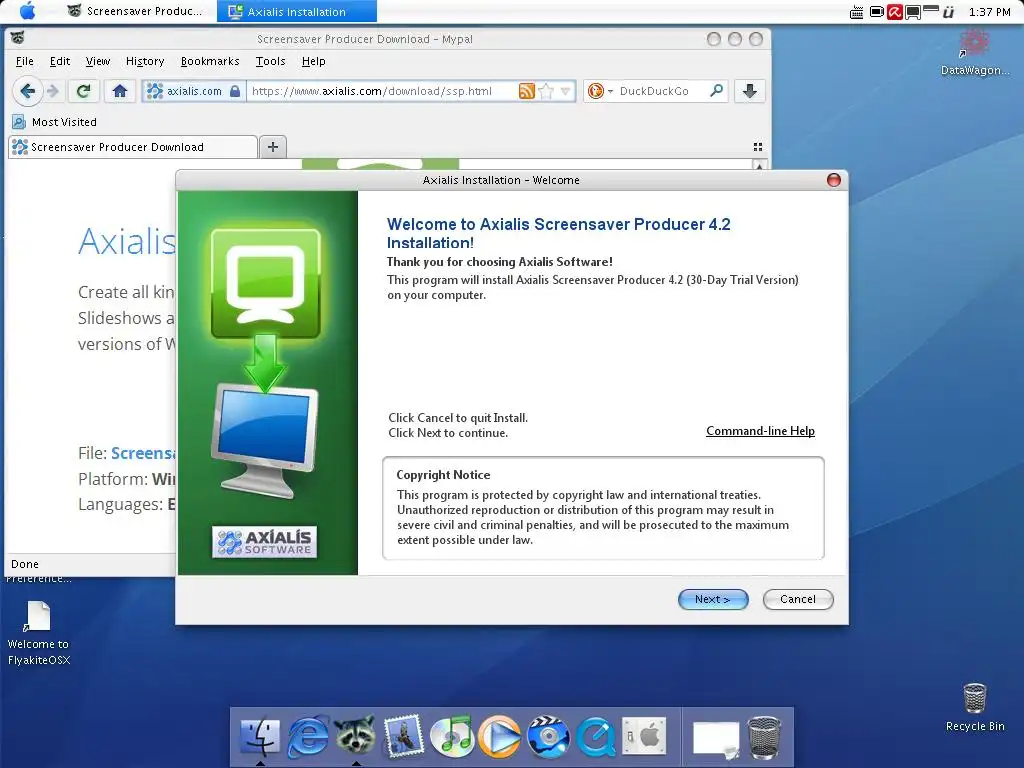1024x768 pixels.
Task: Click the Axialis Software logo in installer
Action: pyautogui.click(x=264, y=541)
